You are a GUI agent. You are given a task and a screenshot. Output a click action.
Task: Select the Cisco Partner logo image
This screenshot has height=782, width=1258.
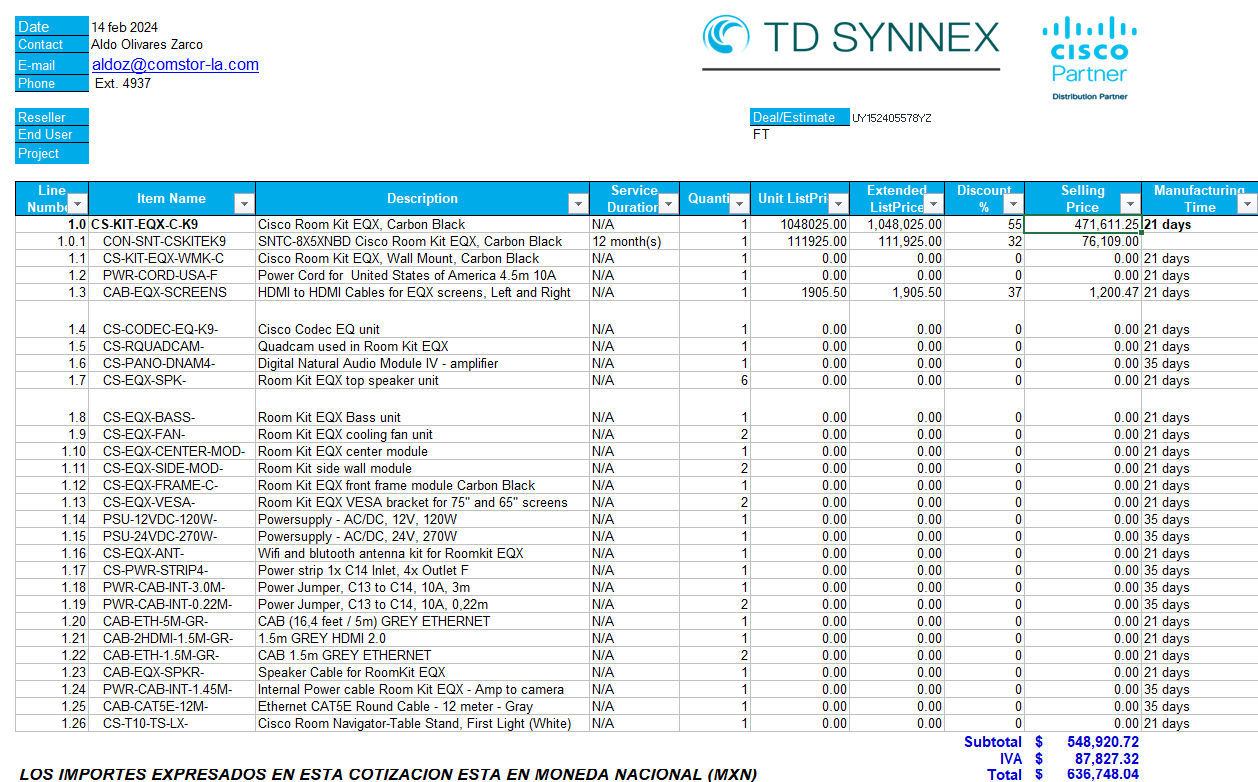pyautogui.click(x=1089, y=57)
